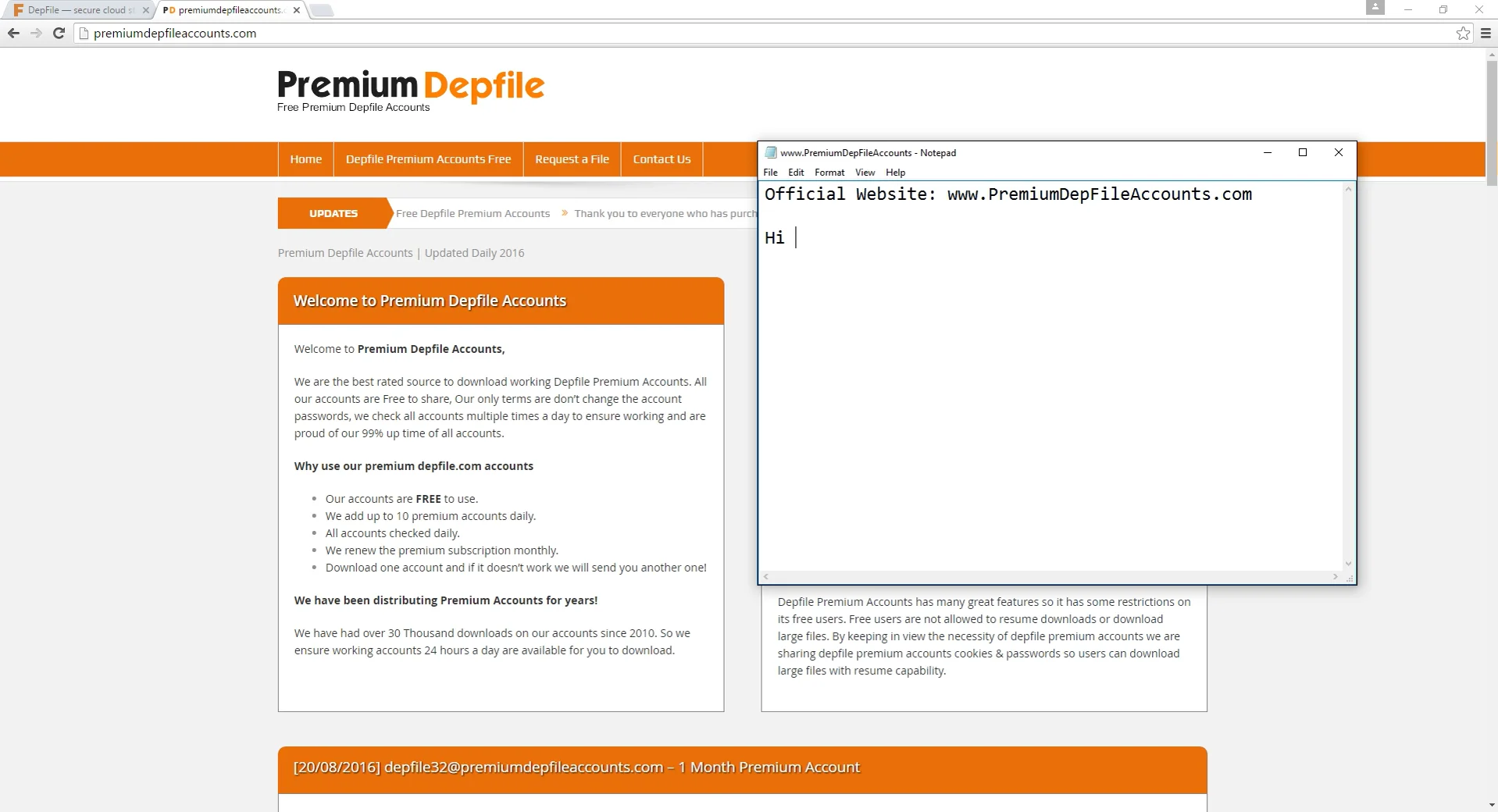The width and height of the screenshot is (1498, 812).
Task: Open the Notepad Edit menu
Action: pyautogui.click(x=796, y=173)
